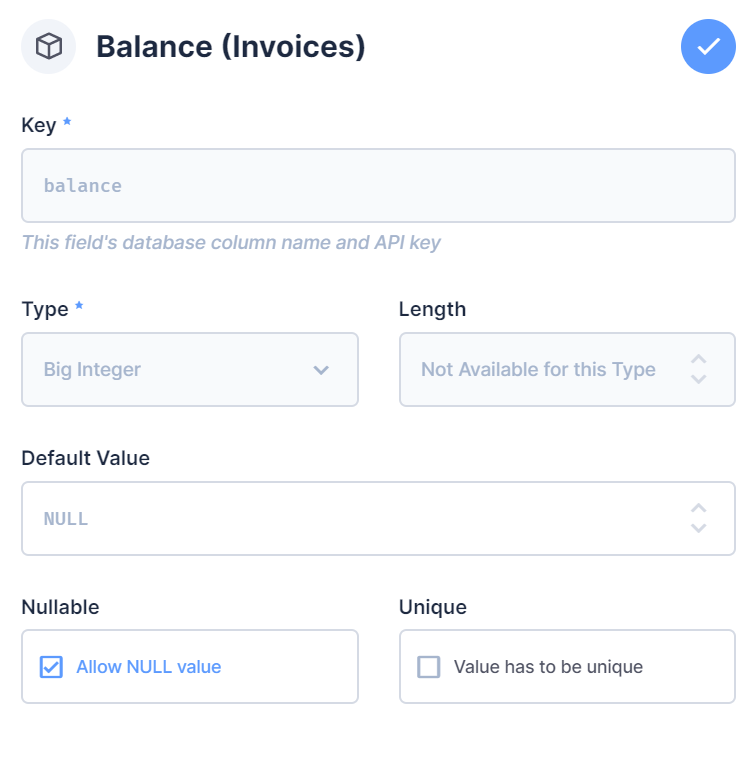Viewport: 753px width, 762px height.
Task: Click the cube icon beside Balance (Invoices)
Action: 48,47
